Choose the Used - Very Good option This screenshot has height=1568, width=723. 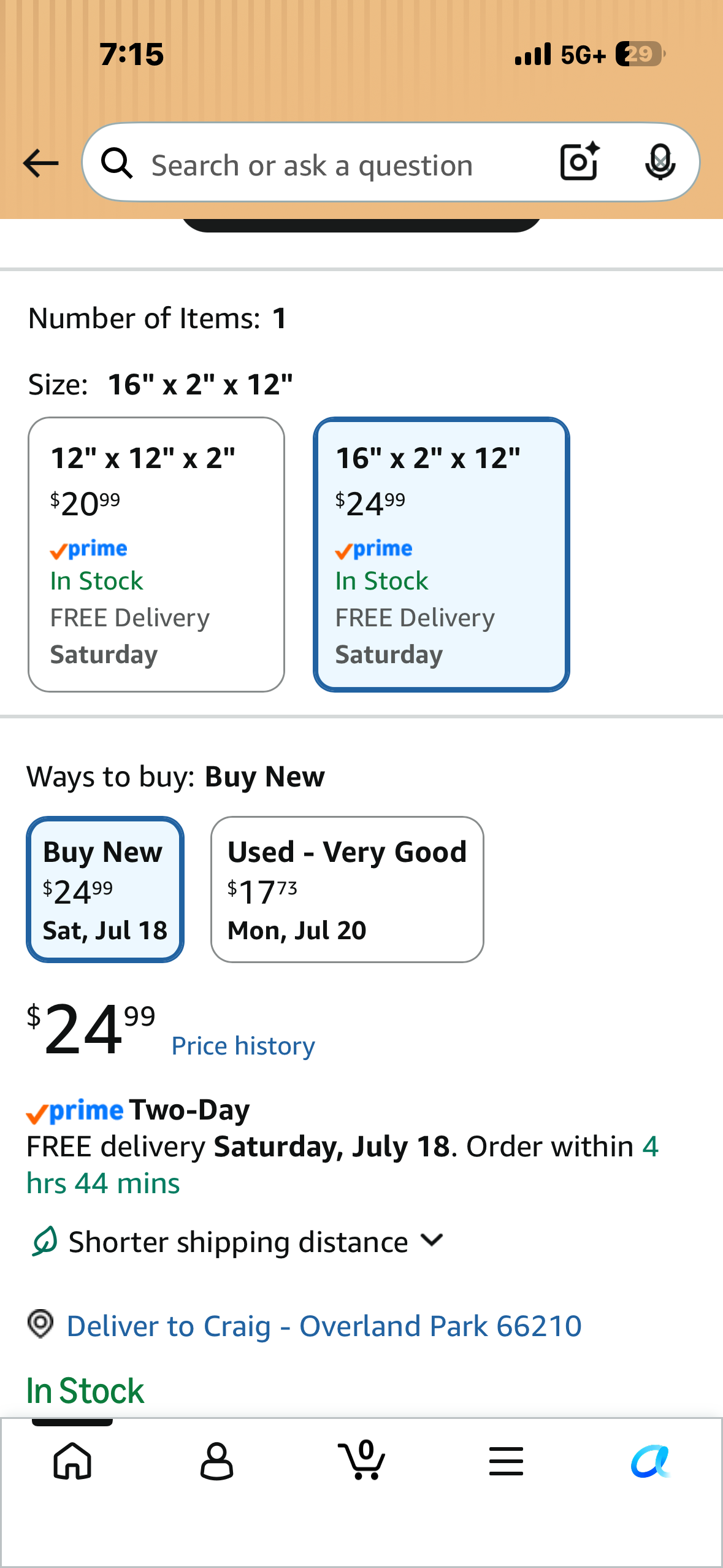[x=347, y=890]
